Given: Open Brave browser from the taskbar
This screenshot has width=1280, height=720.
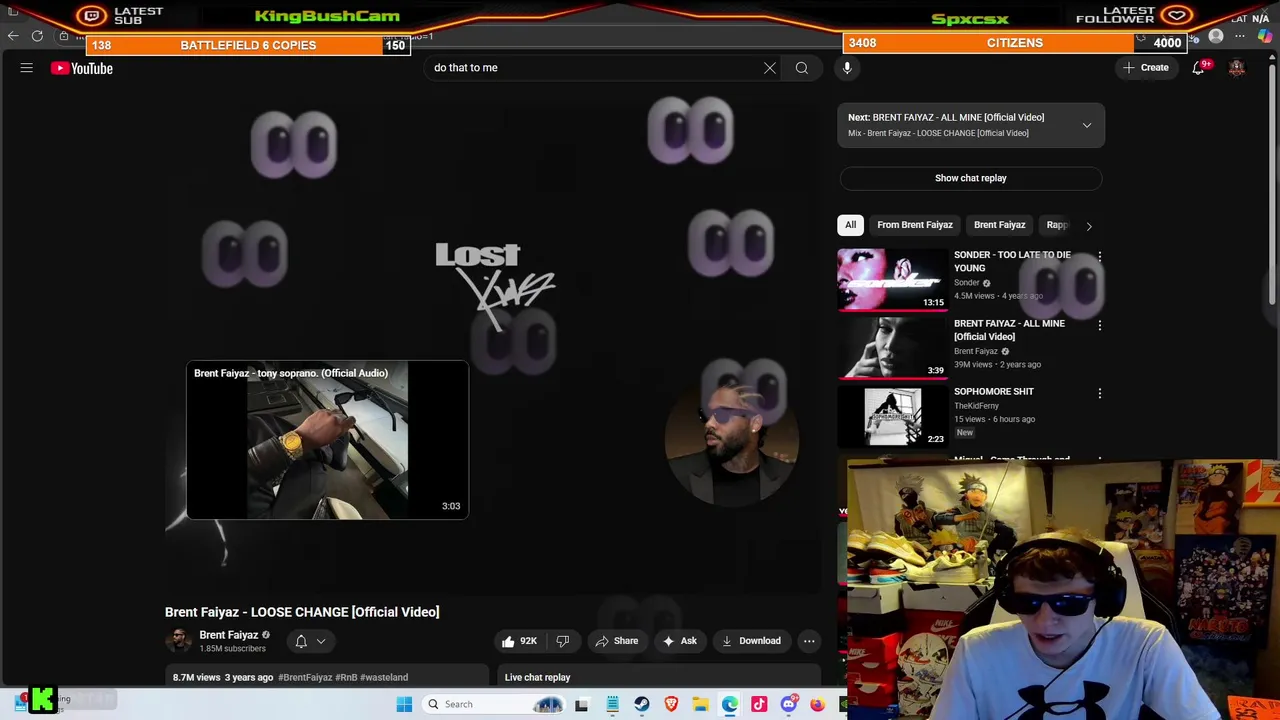Looking at the screenshot, I should (671, 704).
